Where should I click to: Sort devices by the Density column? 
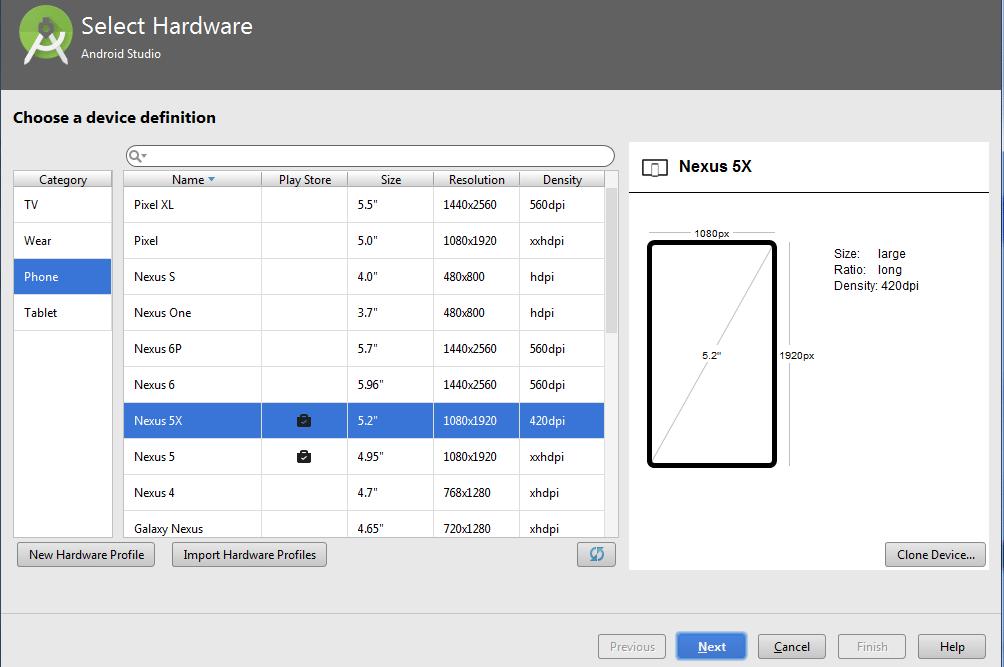click(x=561, y=179)
